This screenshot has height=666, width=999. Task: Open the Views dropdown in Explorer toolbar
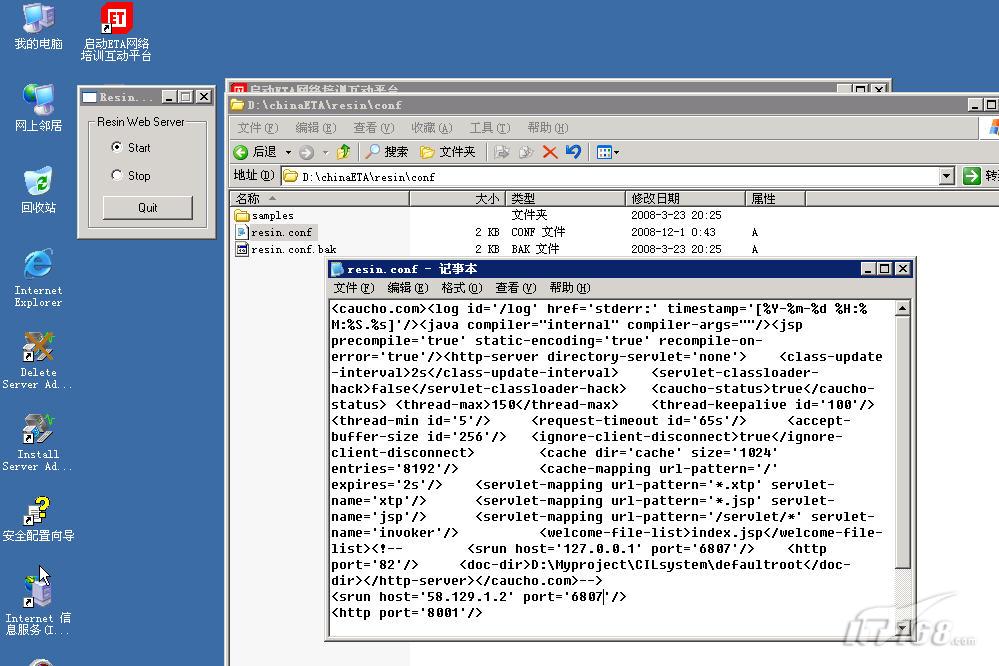pyautogui.click(x=608, y=152)
